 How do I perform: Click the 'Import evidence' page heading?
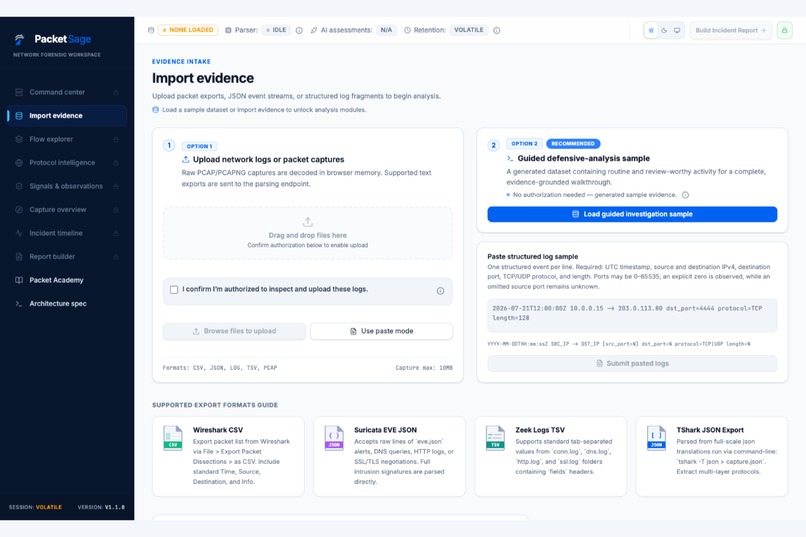point(203,78)
